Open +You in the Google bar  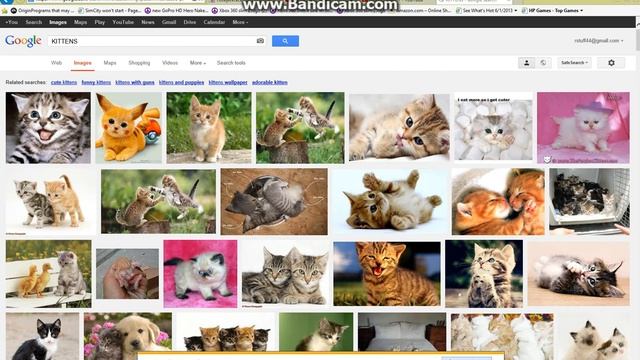click(x=11, y=22)
